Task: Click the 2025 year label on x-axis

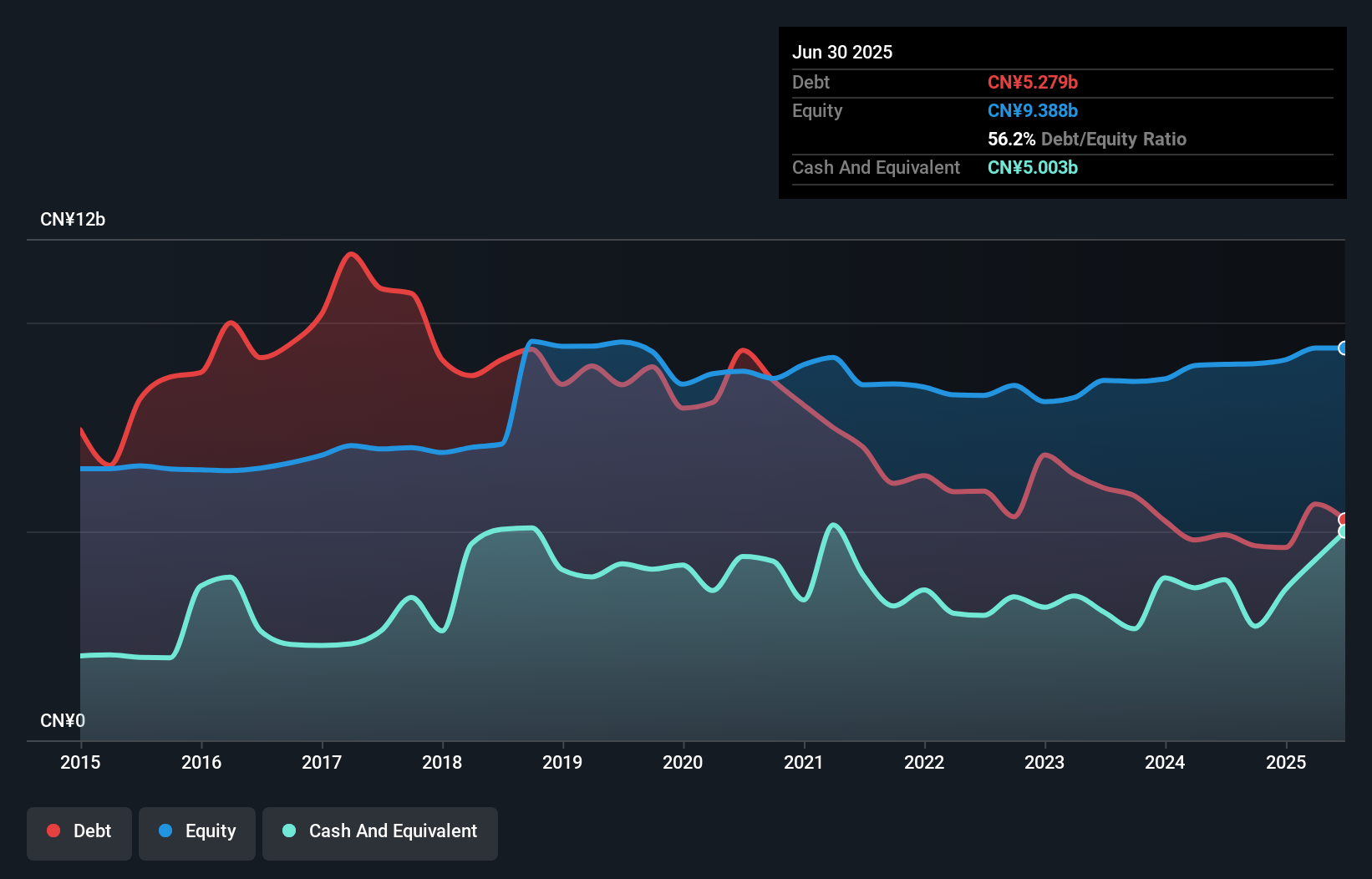Action: [x=1286, y=762]
